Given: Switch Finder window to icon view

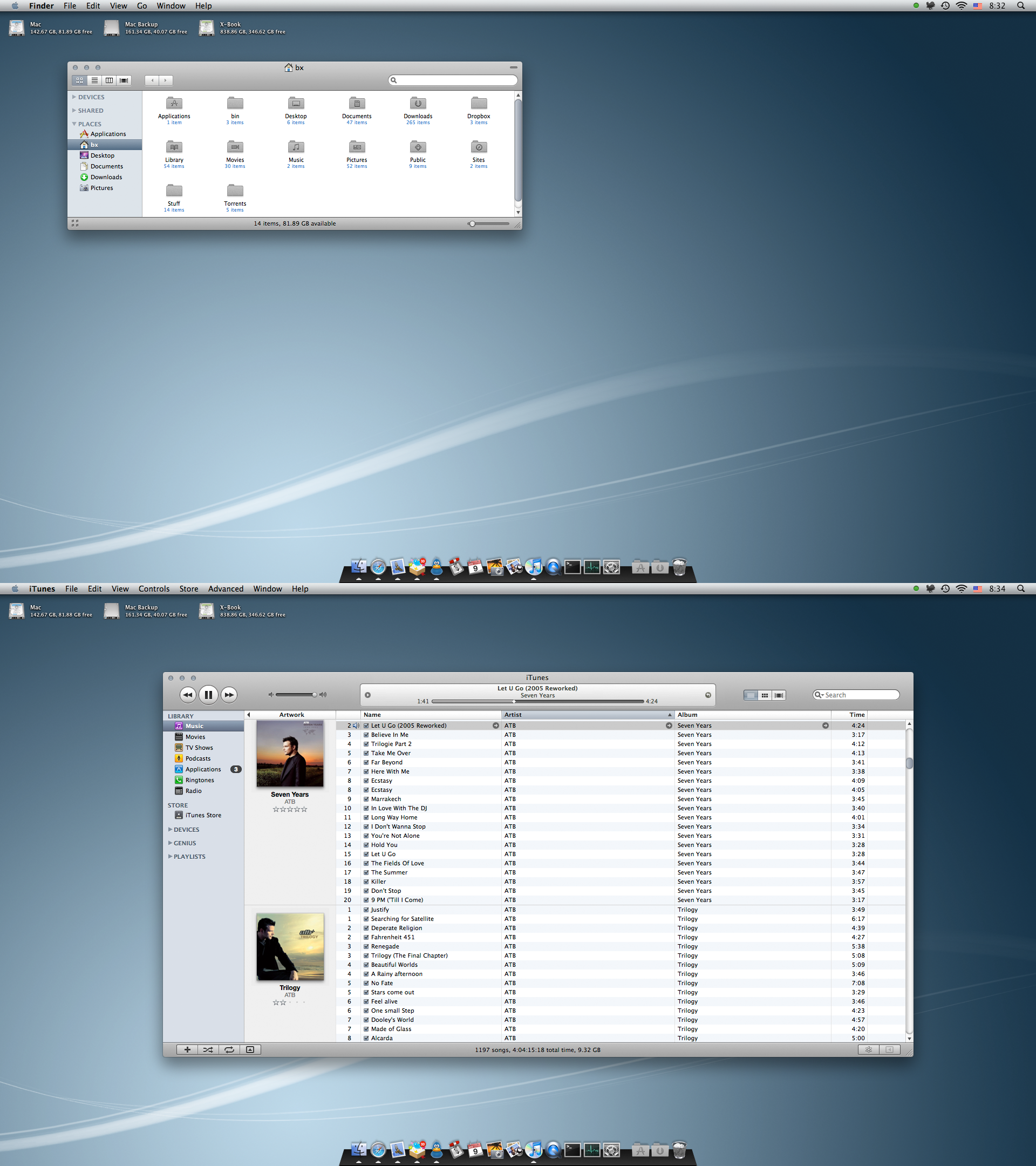Looking at the screenshot, I should tap(79, 80).
